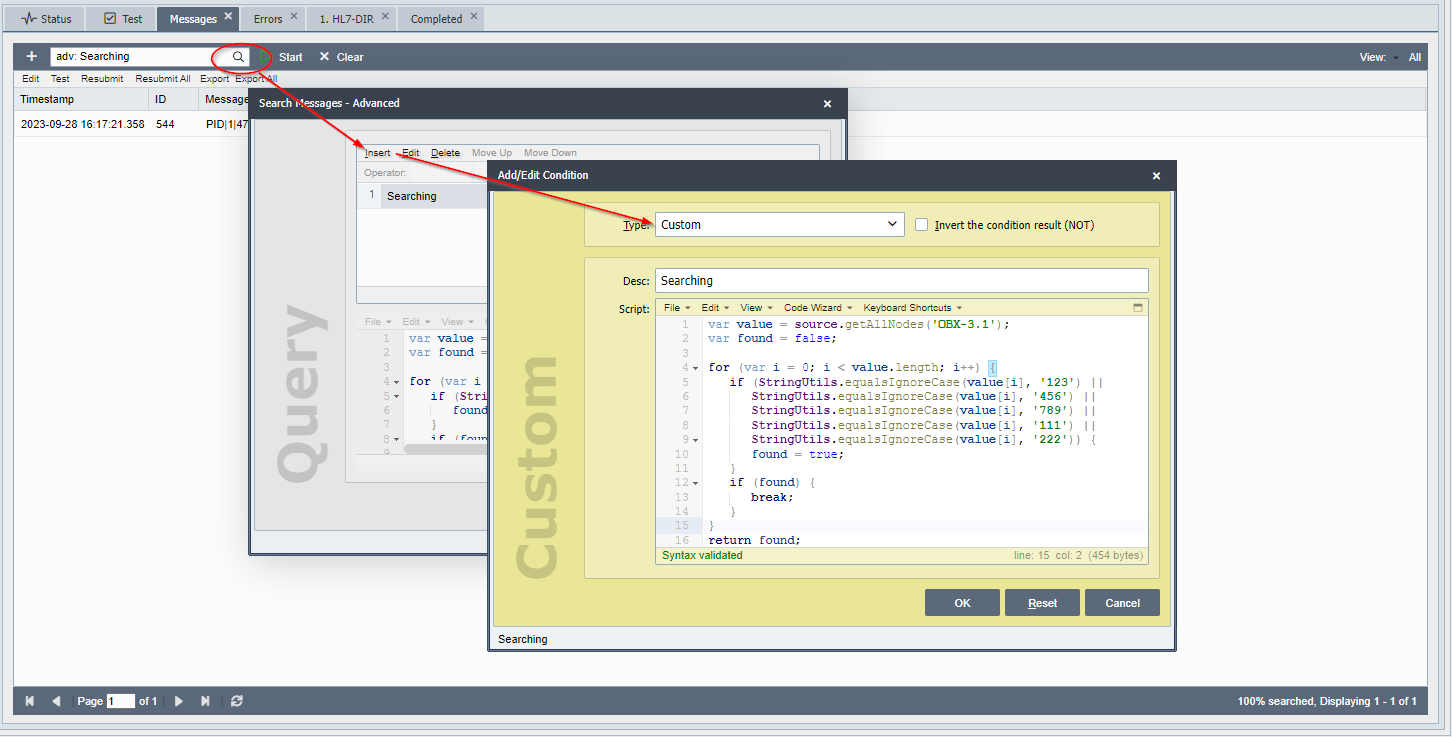Open the Type dropdown showing Custom

point(780,225)
